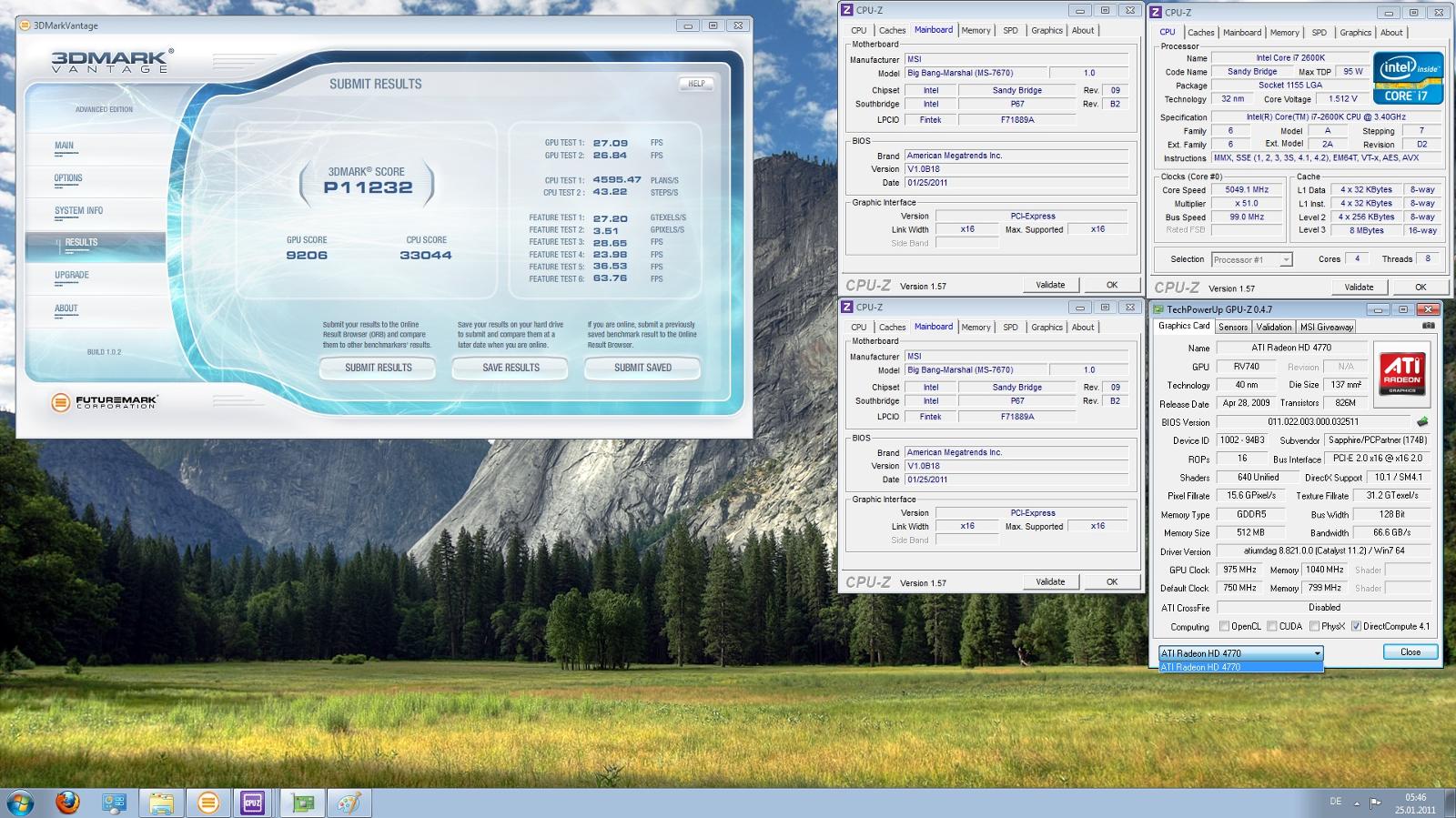The height and width of the screenshot is (818, 1456).
Task: Open the Windows Start menu orb
Action: [20, 803]
